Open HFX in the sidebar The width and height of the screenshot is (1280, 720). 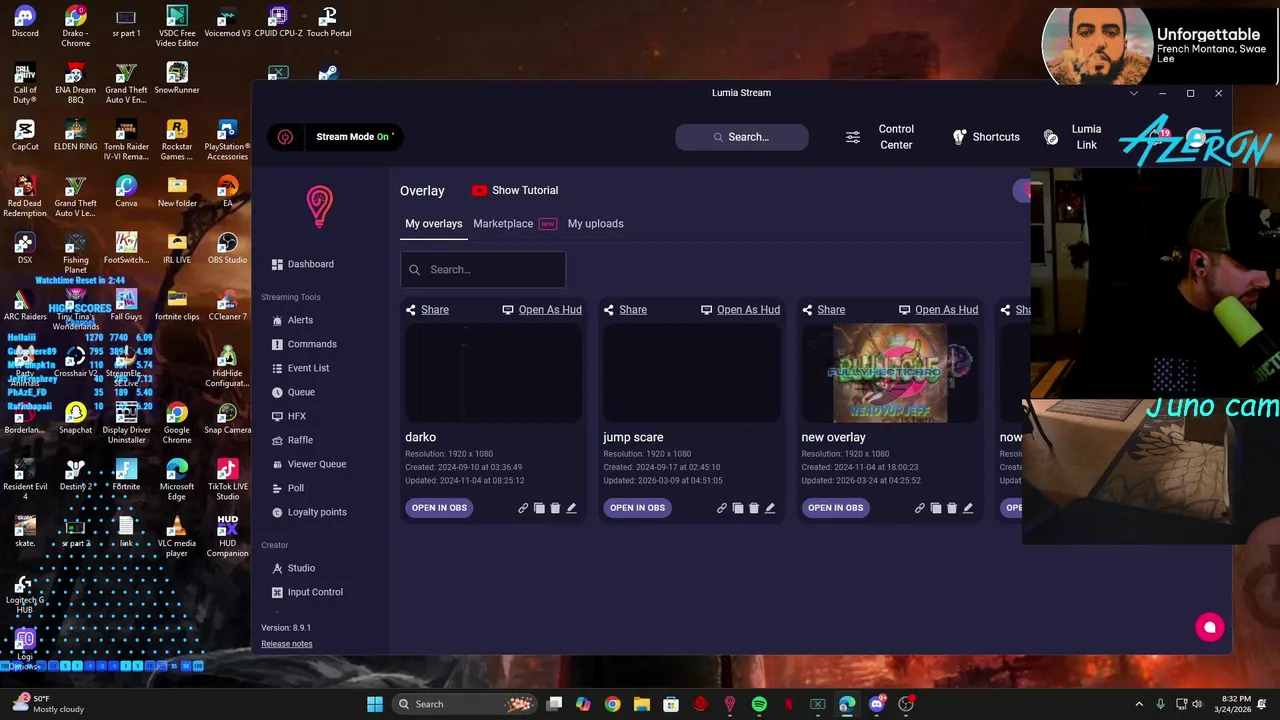click(289, 416)
